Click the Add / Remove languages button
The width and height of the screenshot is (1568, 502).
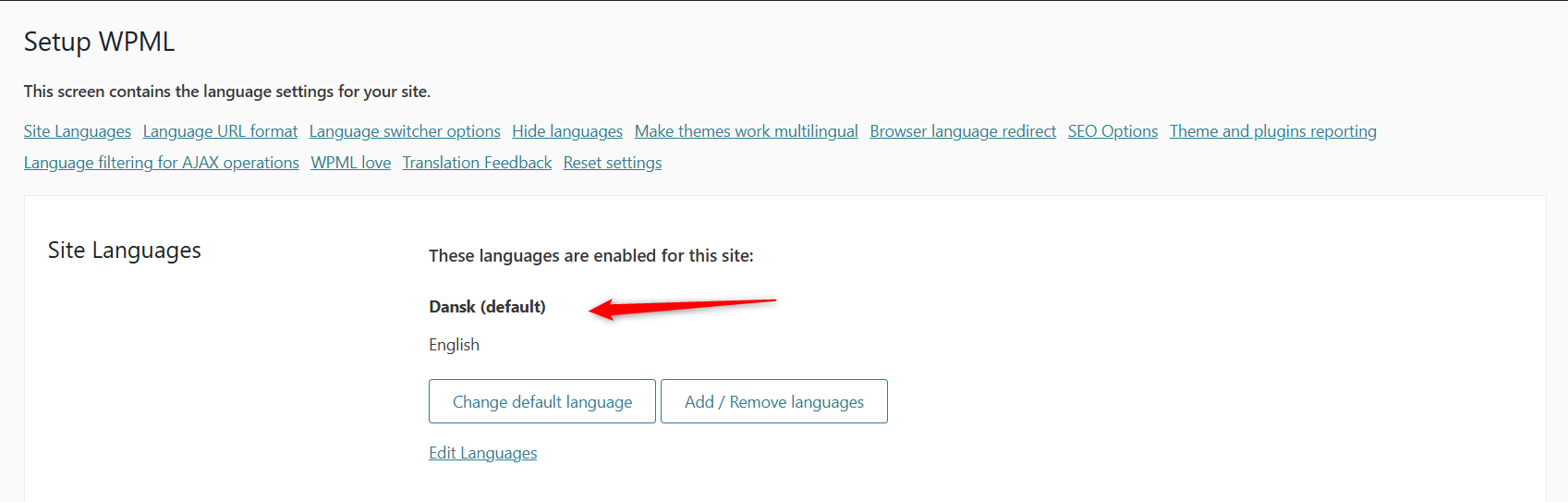(x=774, y=401)
